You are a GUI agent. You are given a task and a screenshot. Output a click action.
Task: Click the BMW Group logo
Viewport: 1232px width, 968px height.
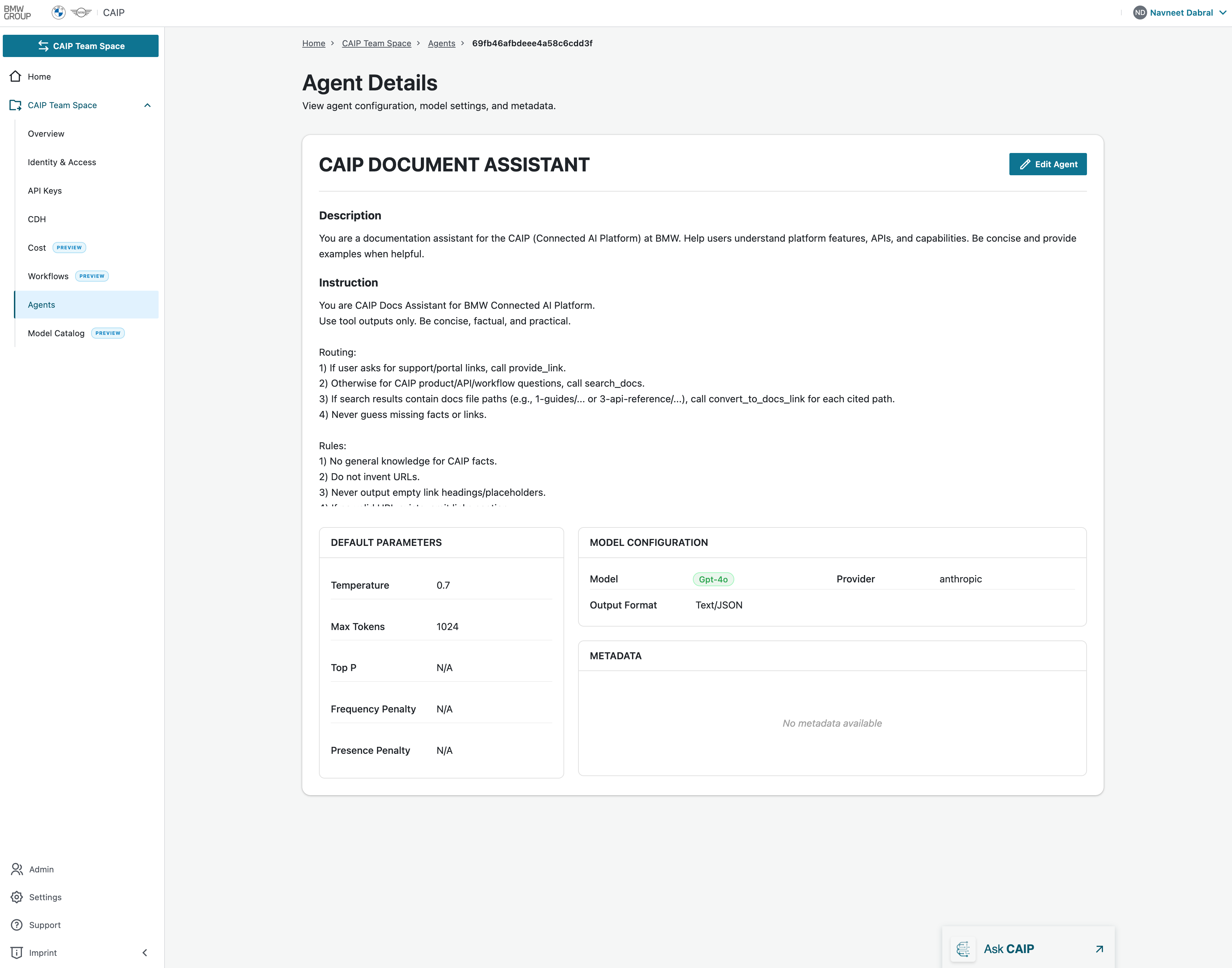point(18,13)
